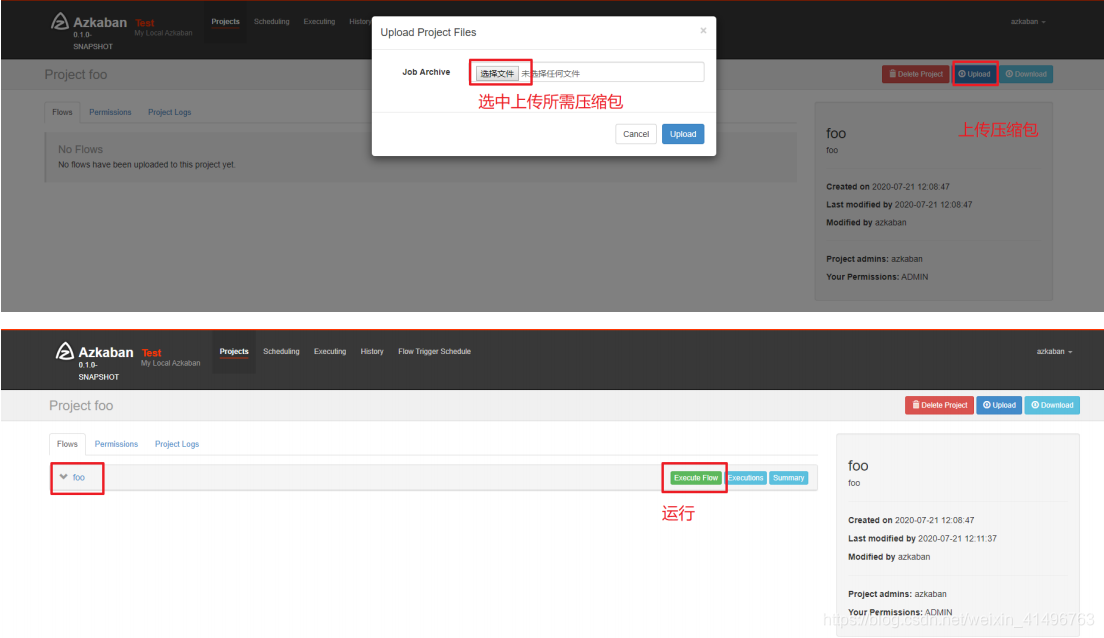Click the Upload icon button in project header
1104x638 pixels.
pos(975,73)
